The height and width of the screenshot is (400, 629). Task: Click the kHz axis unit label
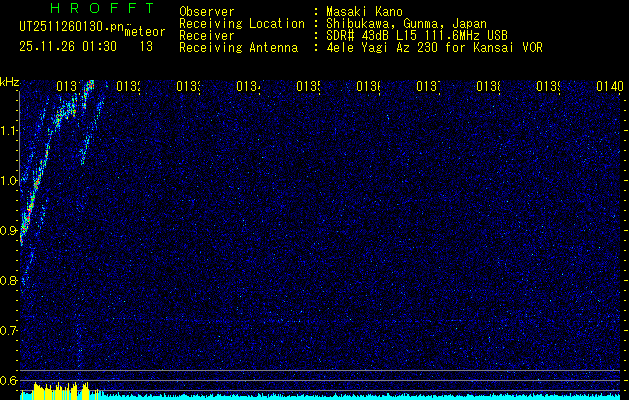tap(9, 81)
